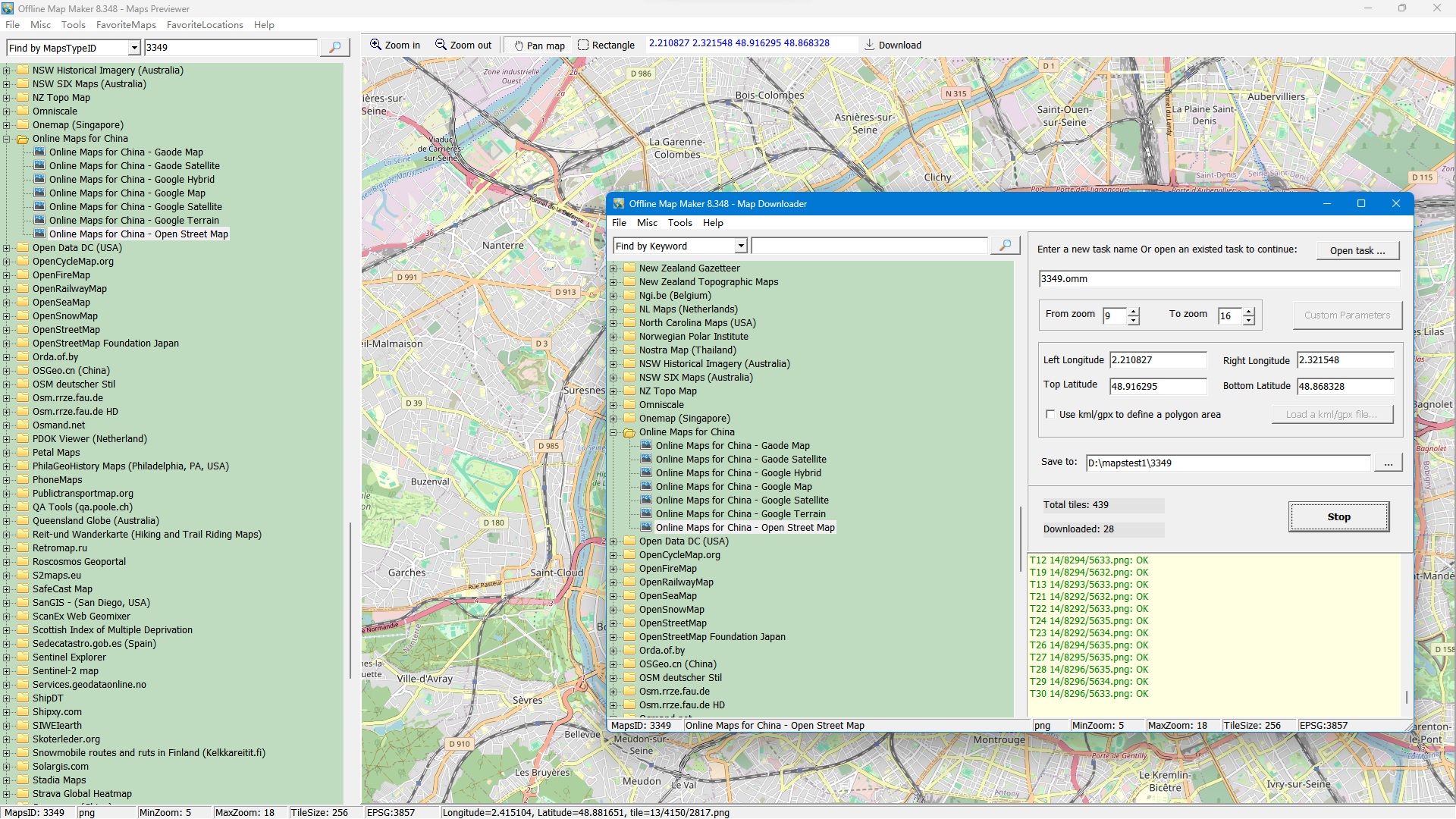Decrease the To zoom spinner value

tap(1249, 320)
